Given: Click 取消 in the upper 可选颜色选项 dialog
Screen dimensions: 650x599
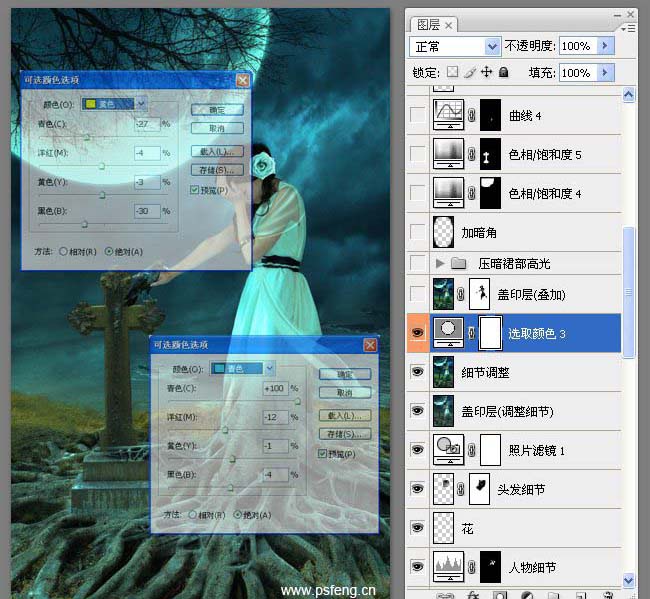Looking at the screenshot, I should tap(217, 129).
